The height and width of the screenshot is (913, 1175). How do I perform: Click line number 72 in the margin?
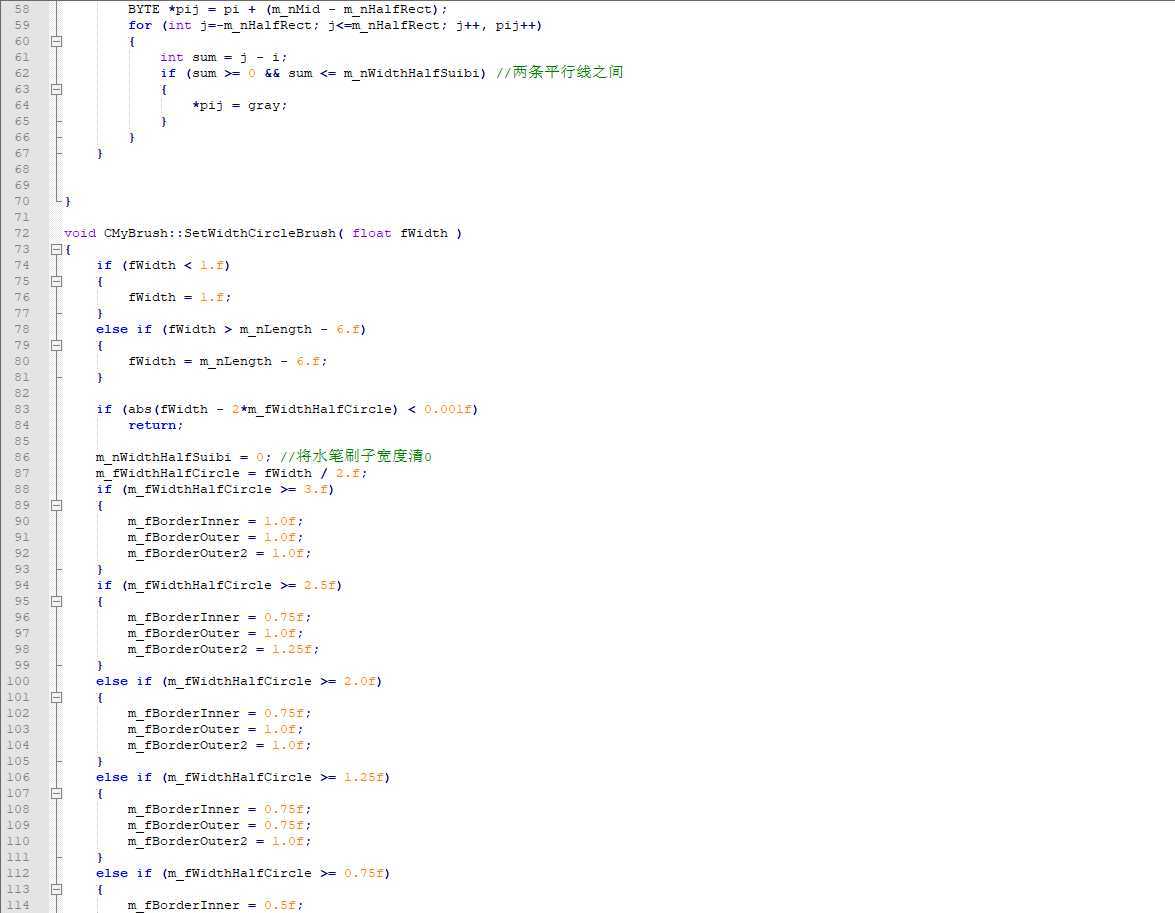(x=22, y=233)
